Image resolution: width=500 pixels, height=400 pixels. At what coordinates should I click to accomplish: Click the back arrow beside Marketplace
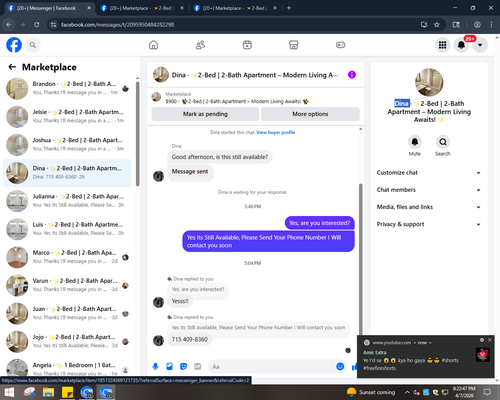click(12, 67)
